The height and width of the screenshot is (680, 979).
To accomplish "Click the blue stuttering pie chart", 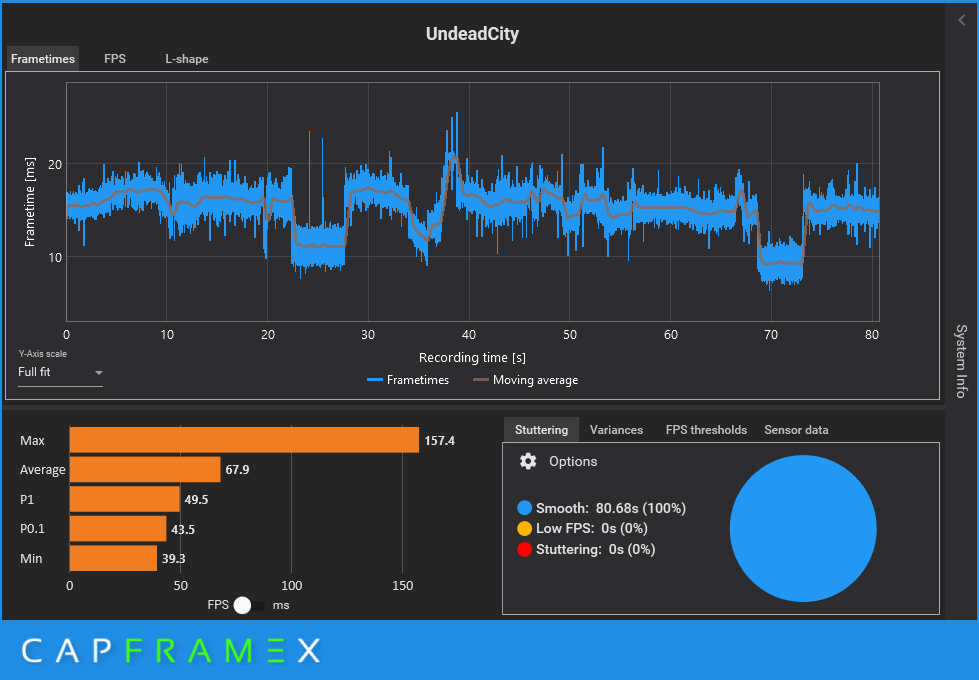I will click(803, 528).
